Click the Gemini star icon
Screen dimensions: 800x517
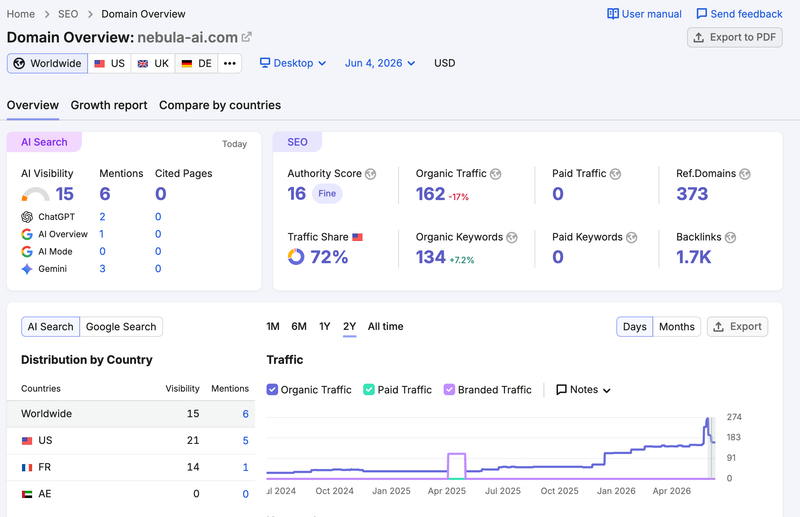click(x=27, y=269)
